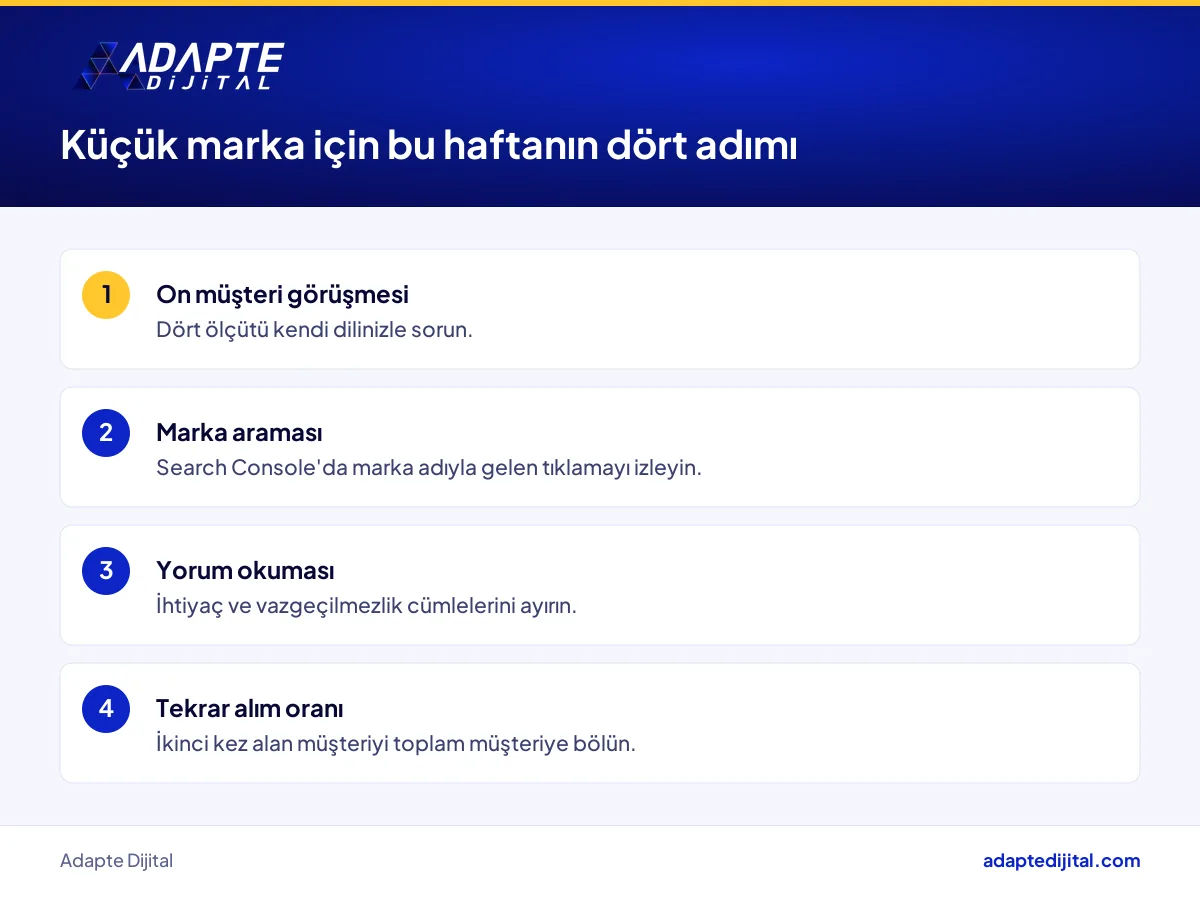
Task: Select the 'Tekrar alım oranı' title
Action: click(x=250, y=709)
